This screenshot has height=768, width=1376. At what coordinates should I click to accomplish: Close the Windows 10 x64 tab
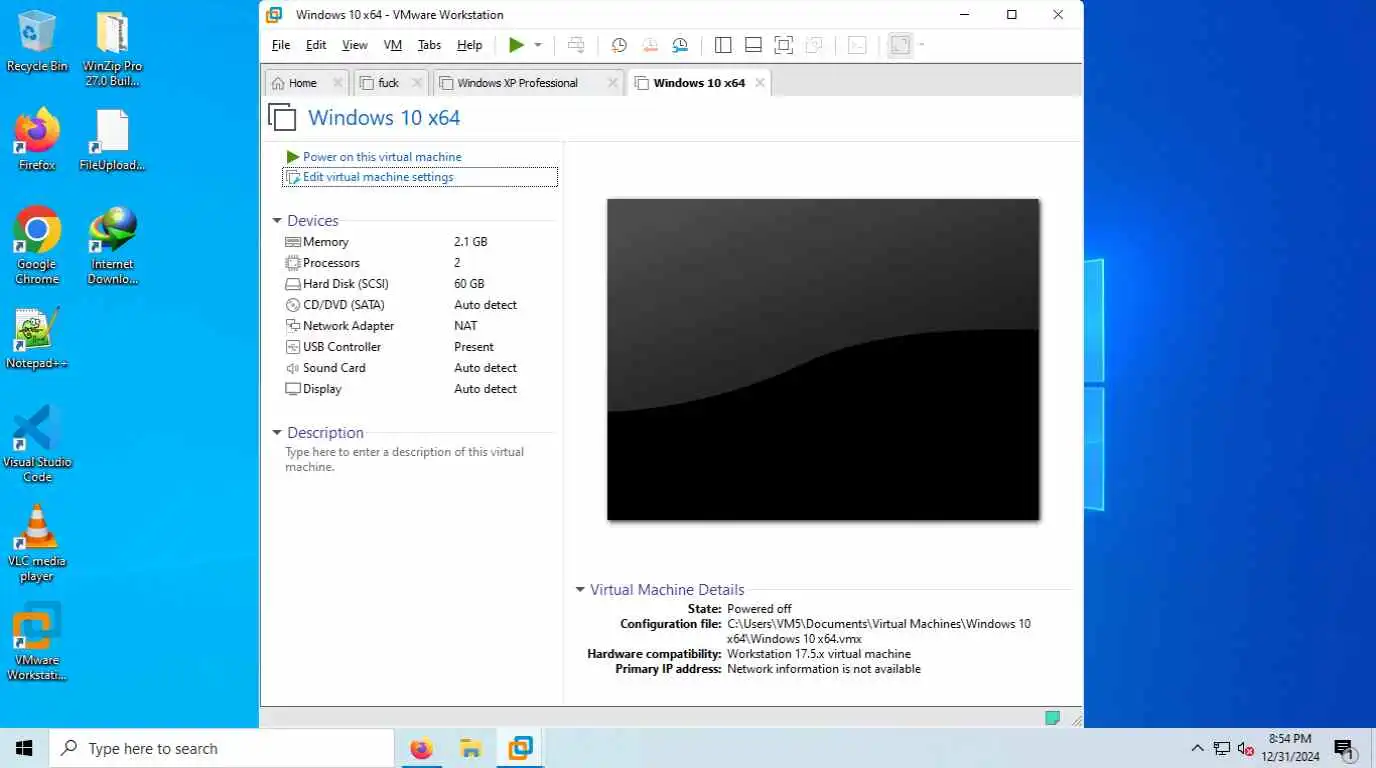[760, 83]
